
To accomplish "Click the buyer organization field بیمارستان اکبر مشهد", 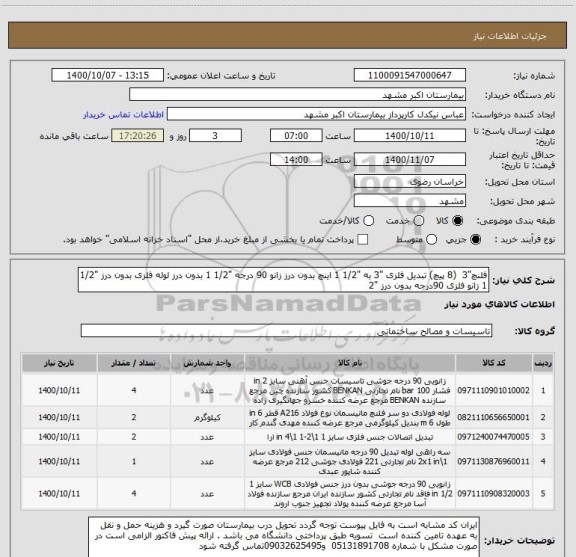I will (298, 95).
